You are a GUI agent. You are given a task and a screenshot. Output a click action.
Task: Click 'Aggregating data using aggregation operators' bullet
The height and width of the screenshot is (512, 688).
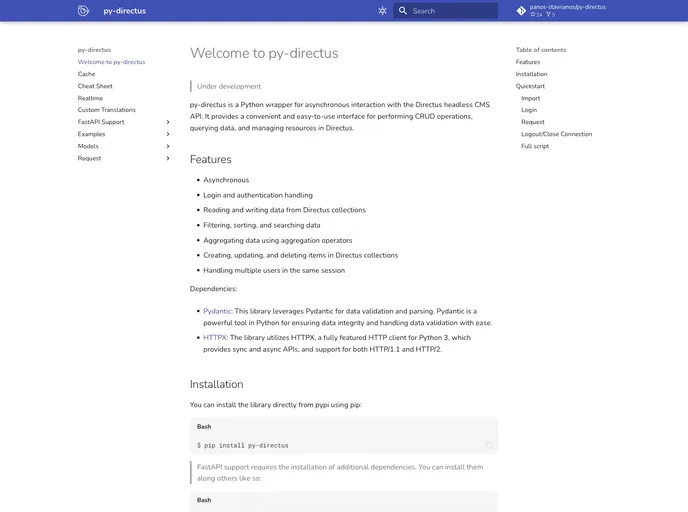[278, 240]
